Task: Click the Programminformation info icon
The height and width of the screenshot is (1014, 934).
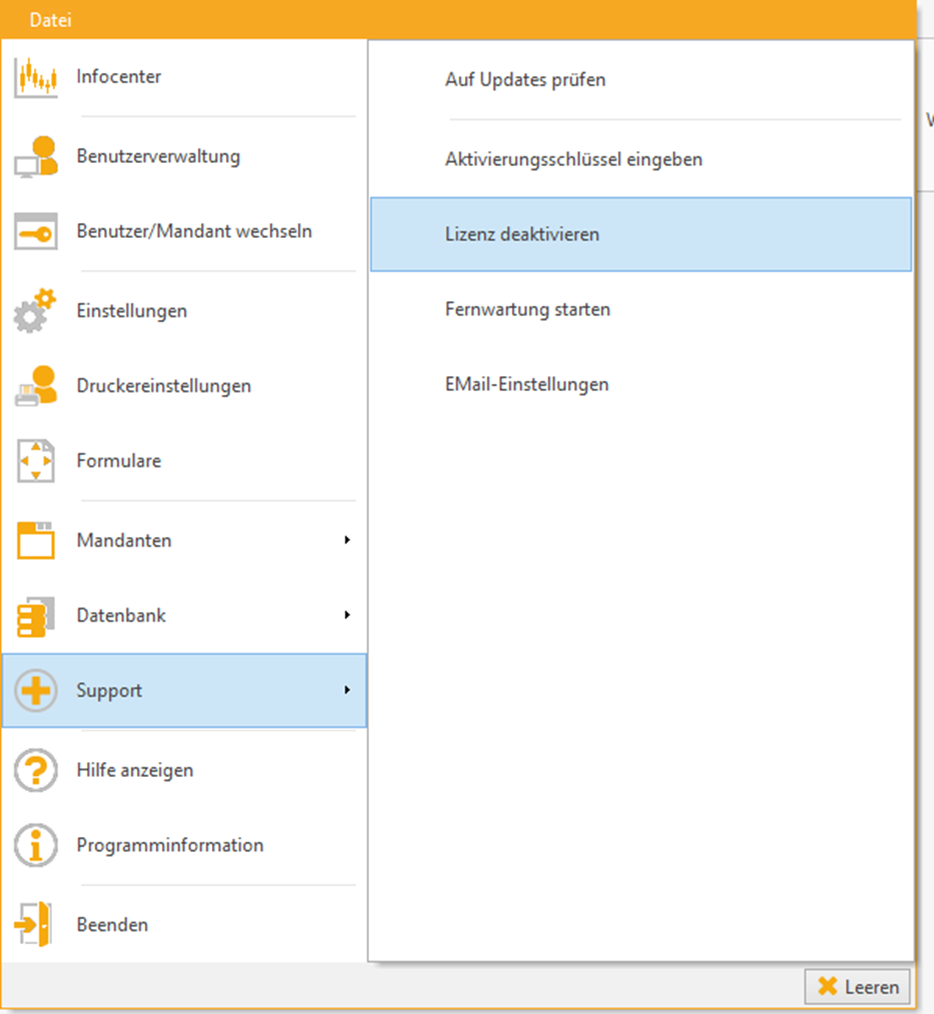Action: pyautogui.click(x=36, y=845)
